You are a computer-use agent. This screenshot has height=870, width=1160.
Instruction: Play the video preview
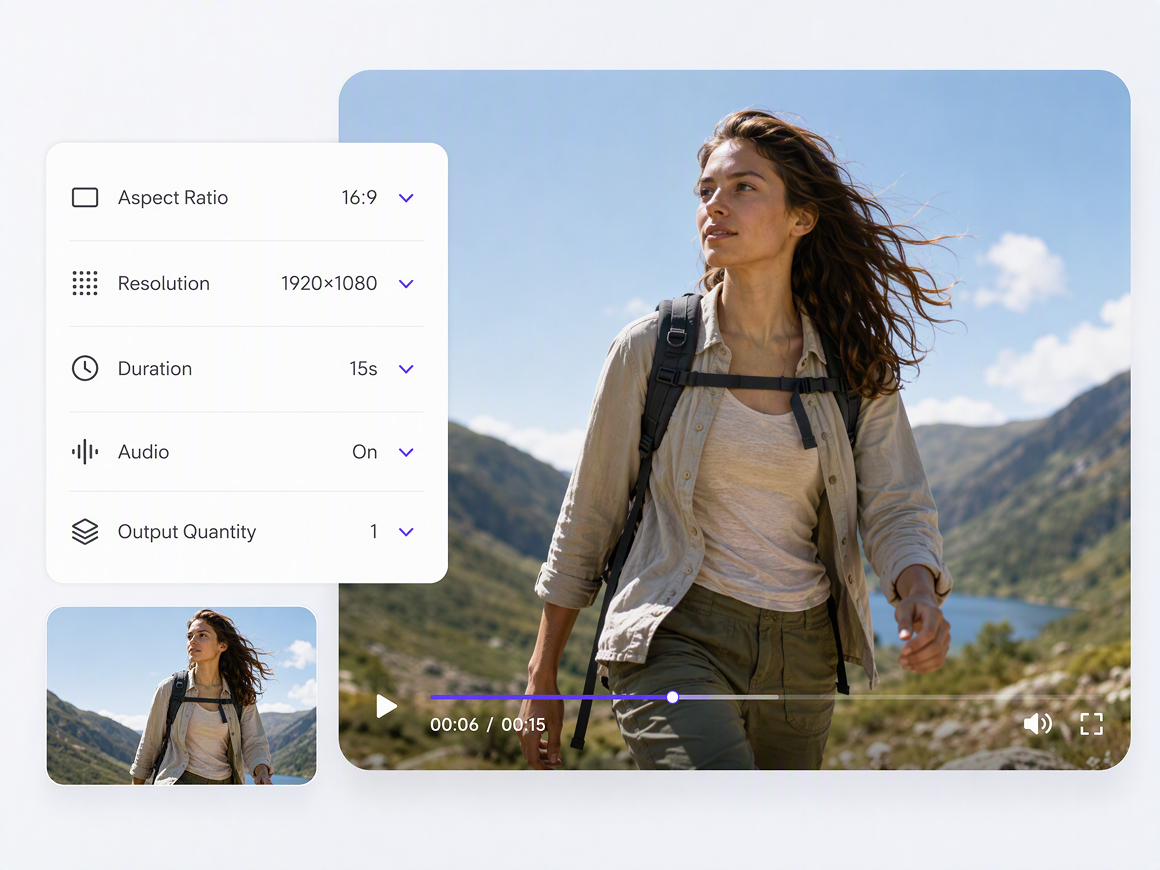(x=386, y=707)
